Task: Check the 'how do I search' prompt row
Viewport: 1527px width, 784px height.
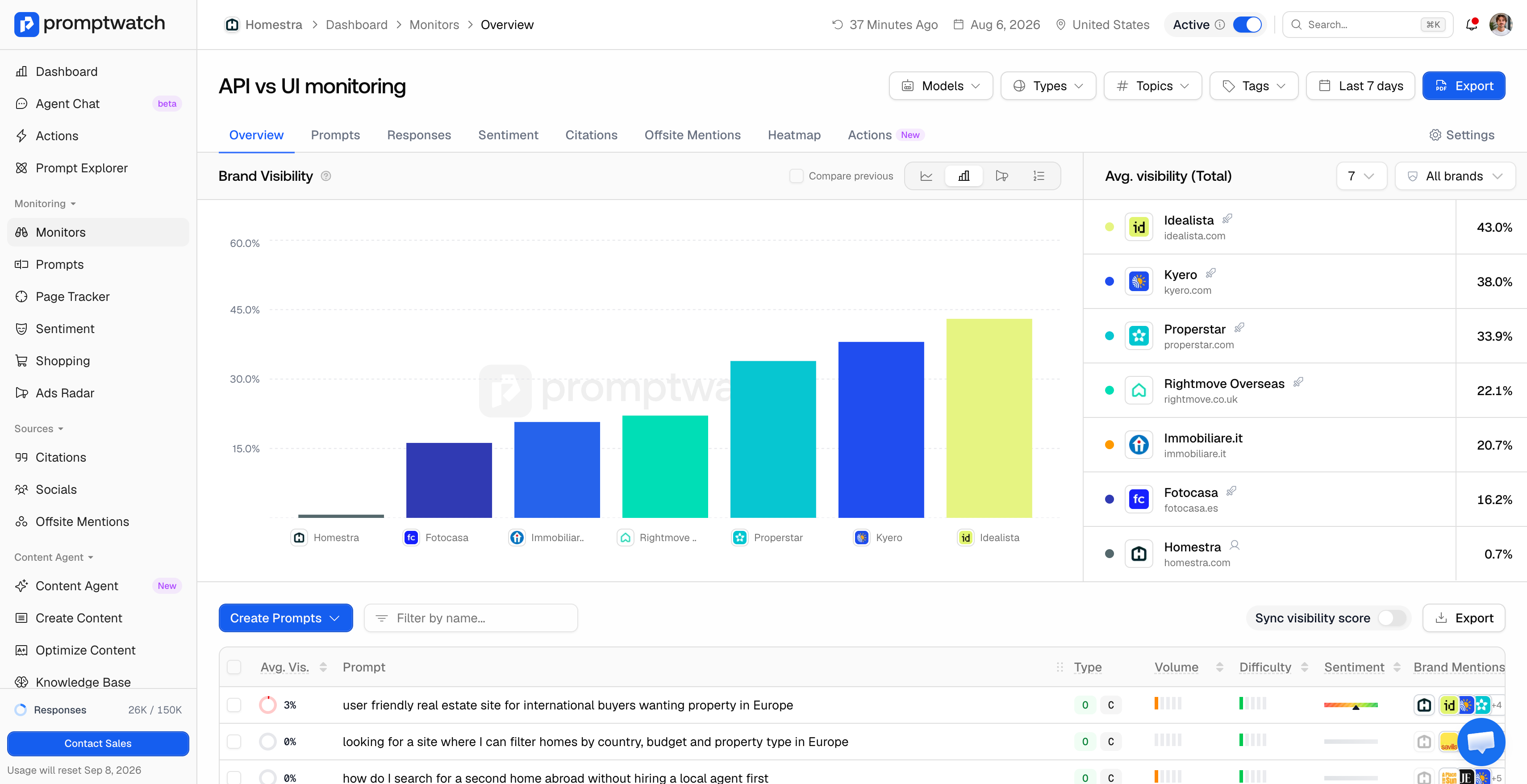Action: coord(234,777)
